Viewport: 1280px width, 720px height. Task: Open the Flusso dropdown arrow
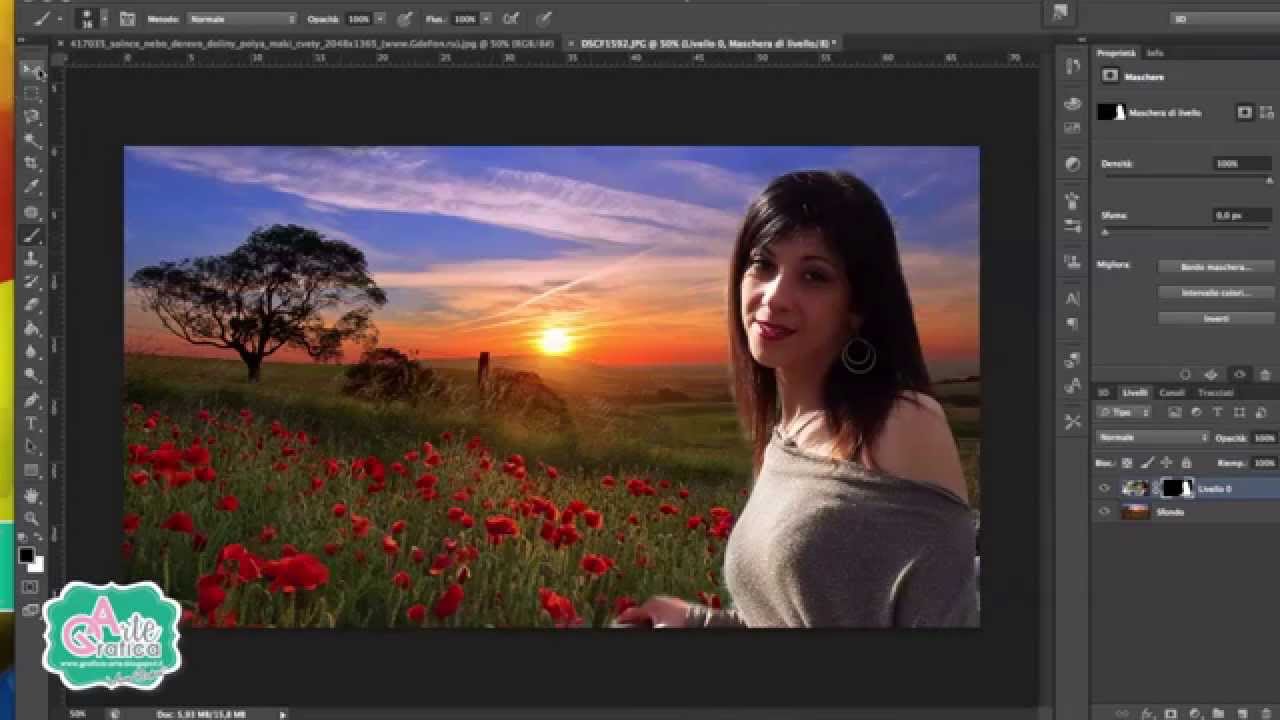pos(485,19)
